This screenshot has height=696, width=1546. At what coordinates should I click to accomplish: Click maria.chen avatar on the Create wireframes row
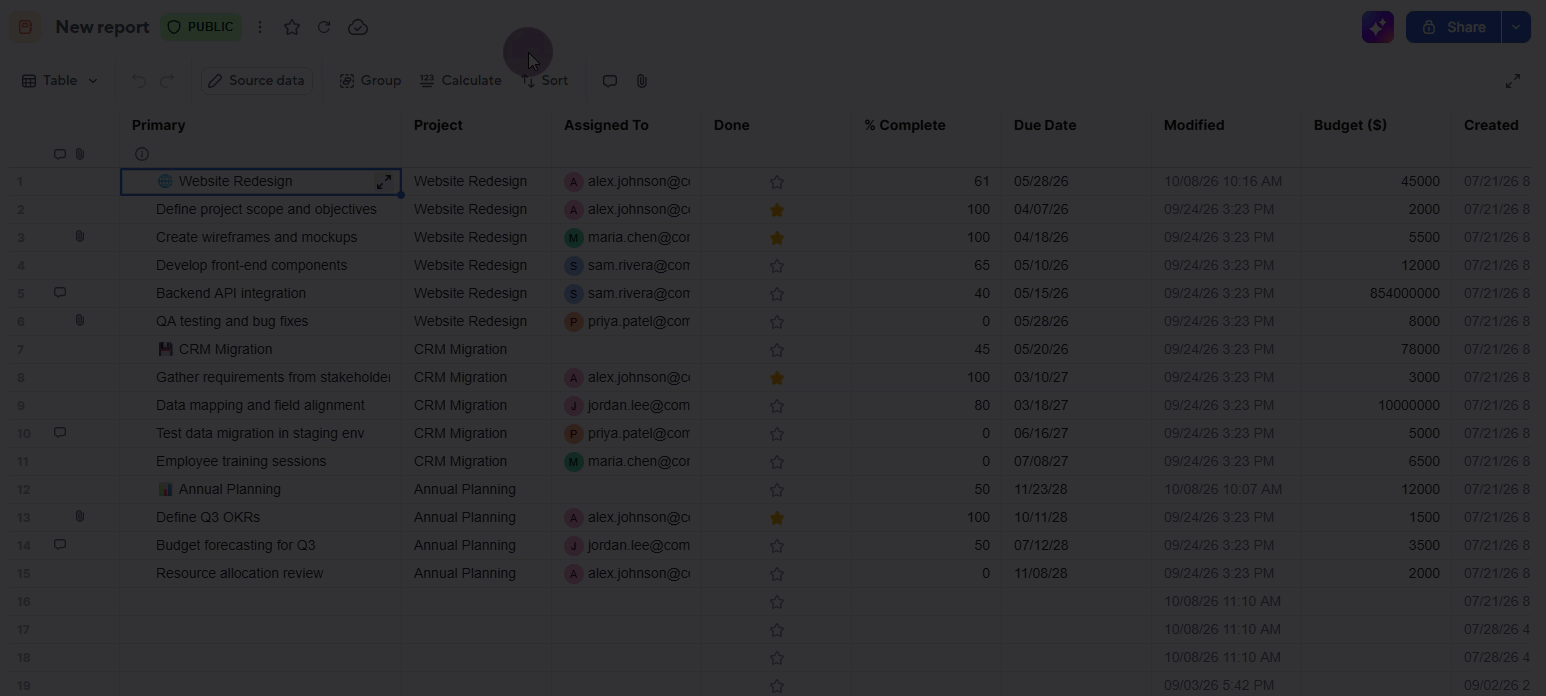(573, 238)
